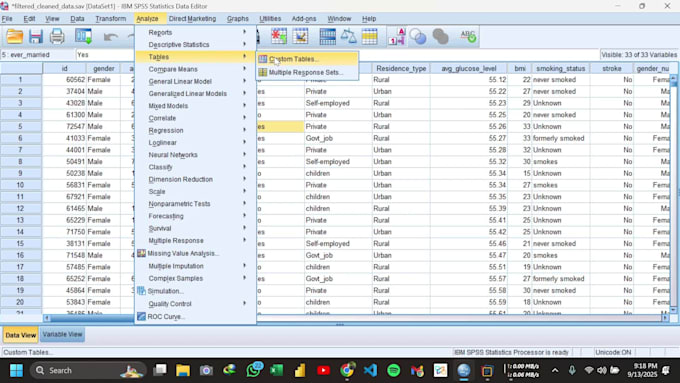Click Missing Value Analysis menu entry
Viewport: 680px width, 383px height.
point(195,253)
